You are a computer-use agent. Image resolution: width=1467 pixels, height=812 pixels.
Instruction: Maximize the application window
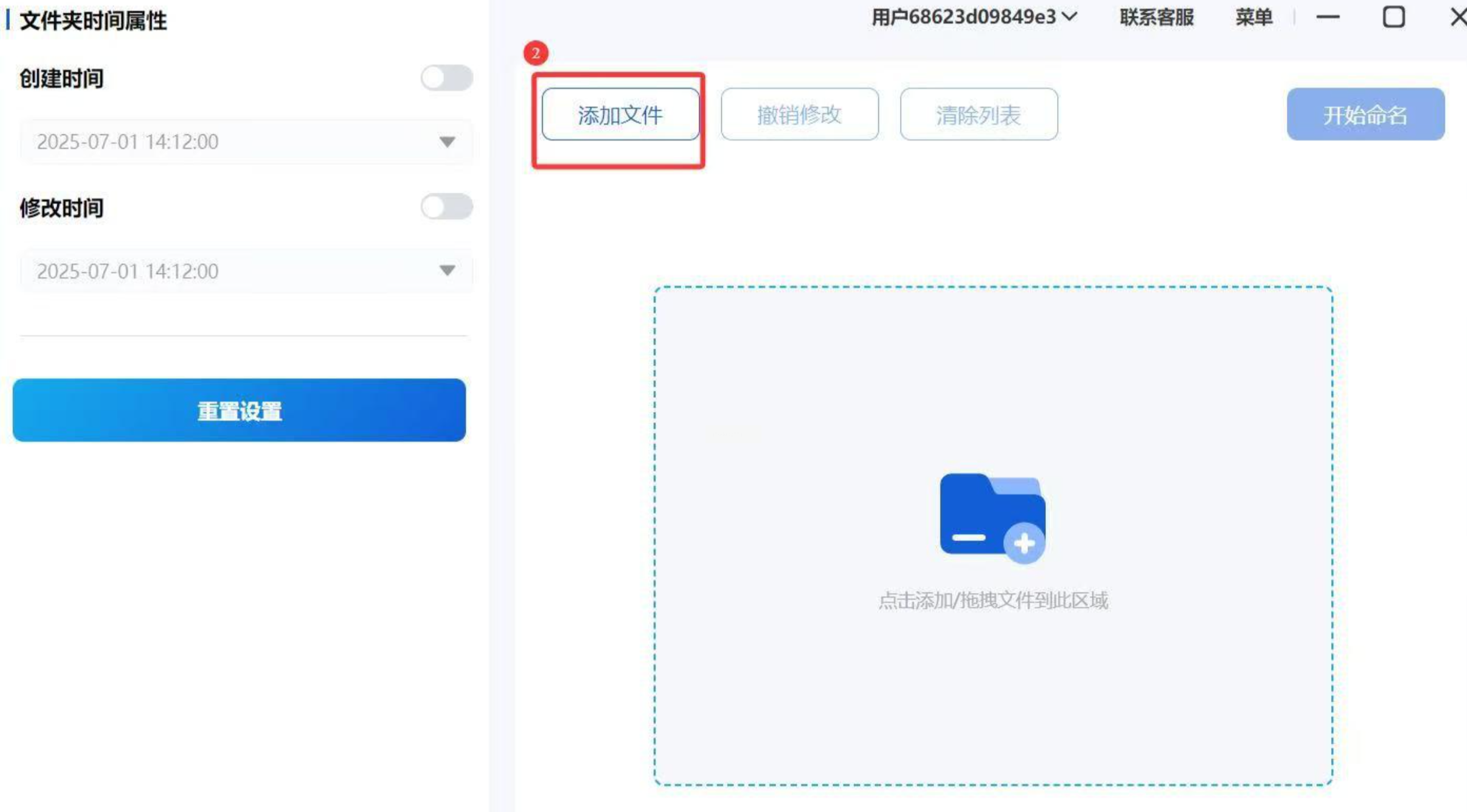coord(1393,17)
